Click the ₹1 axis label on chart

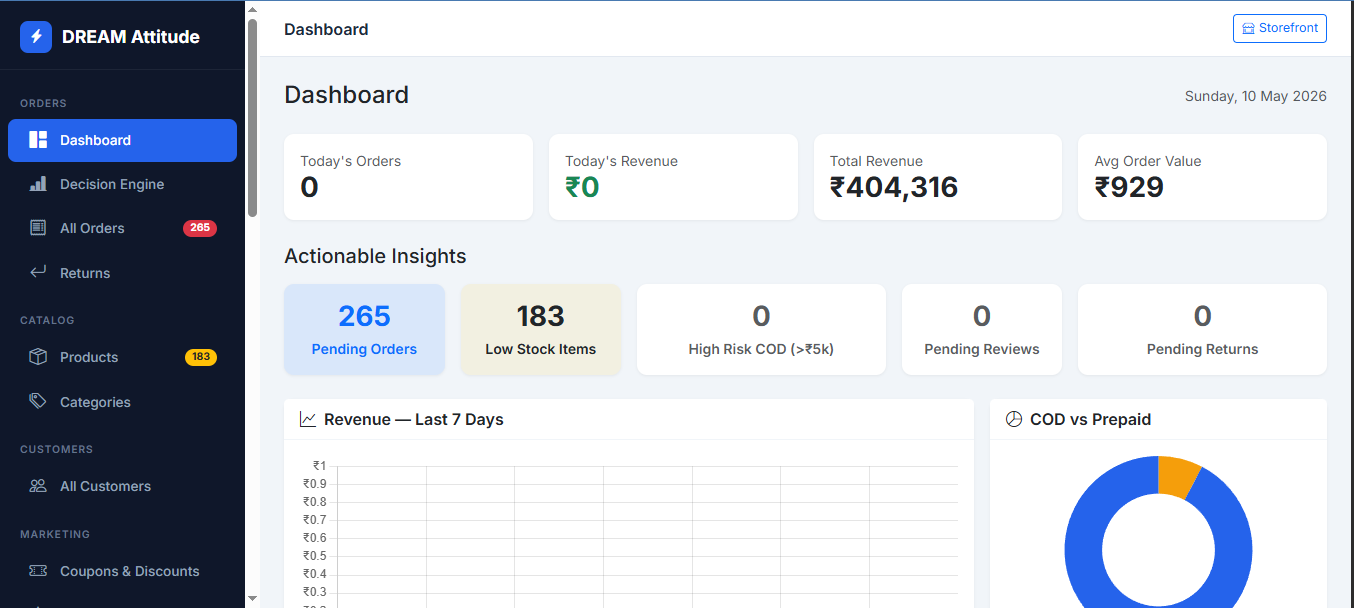pos(319,465)
